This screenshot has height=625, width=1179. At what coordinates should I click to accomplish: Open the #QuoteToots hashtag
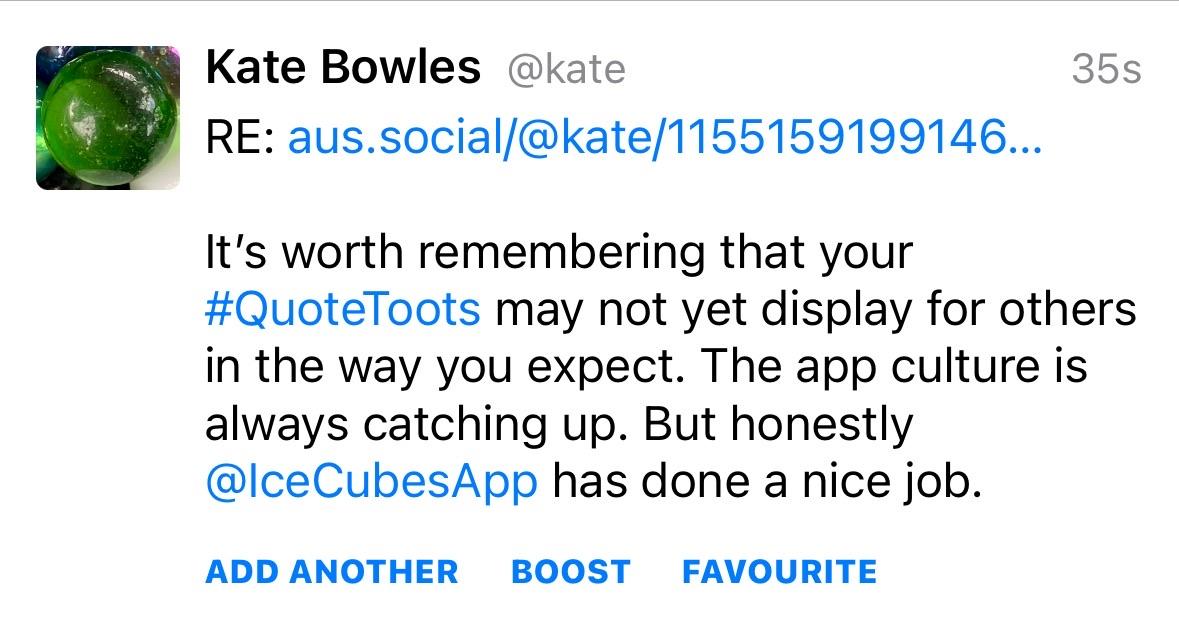click(x=343, y=309)
